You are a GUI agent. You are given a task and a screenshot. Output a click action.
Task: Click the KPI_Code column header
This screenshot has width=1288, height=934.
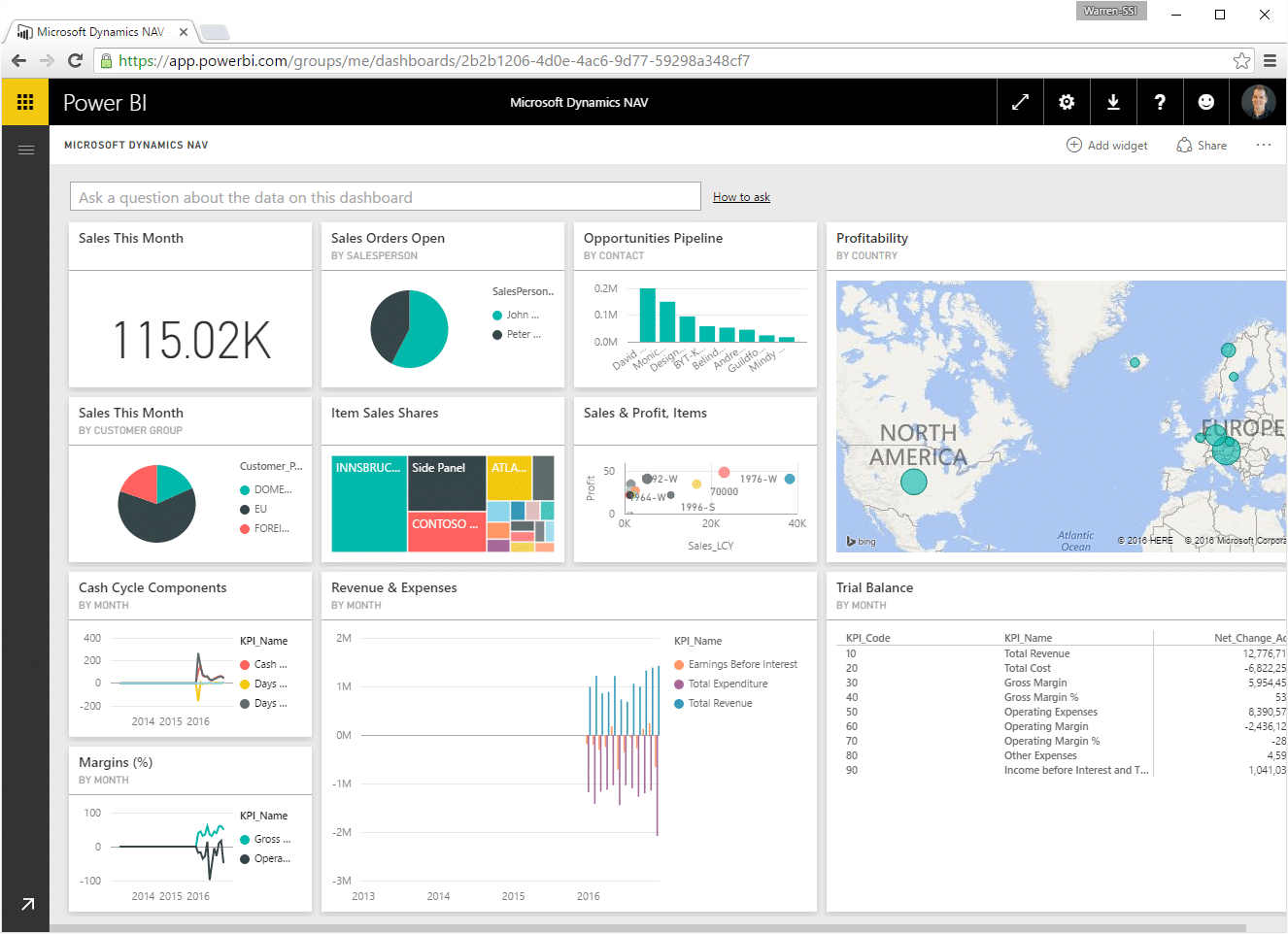(x=867, y=638)
